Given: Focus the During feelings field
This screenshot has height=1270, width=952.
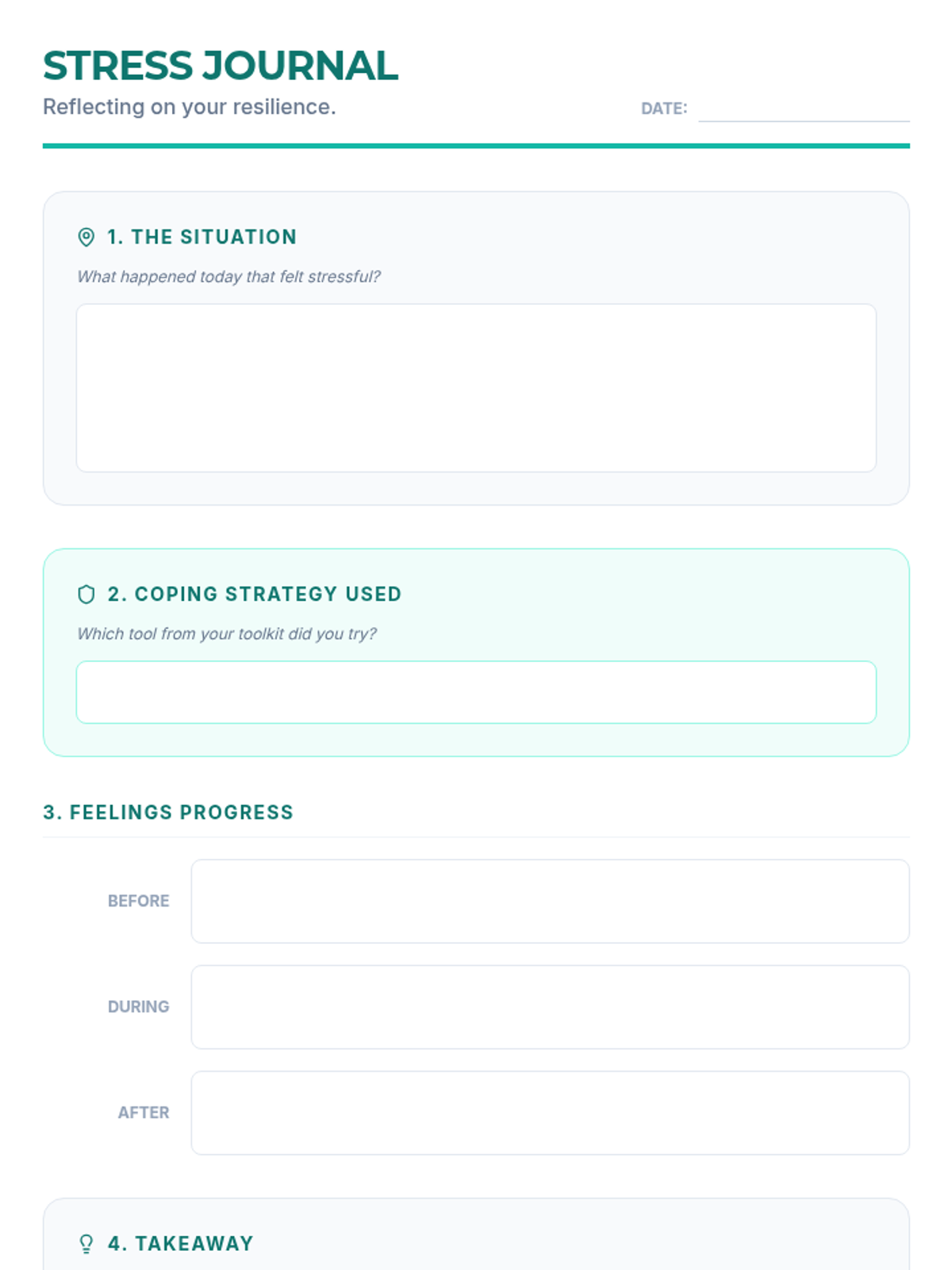Looking at the screenshot, I should (x=550, y=1006).
